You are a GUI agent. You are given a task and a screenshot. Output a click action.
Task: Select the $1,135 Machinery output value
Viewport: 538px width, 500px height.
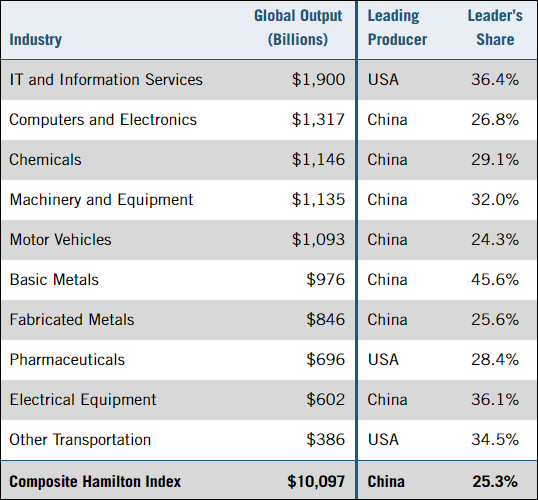[318, 200]
